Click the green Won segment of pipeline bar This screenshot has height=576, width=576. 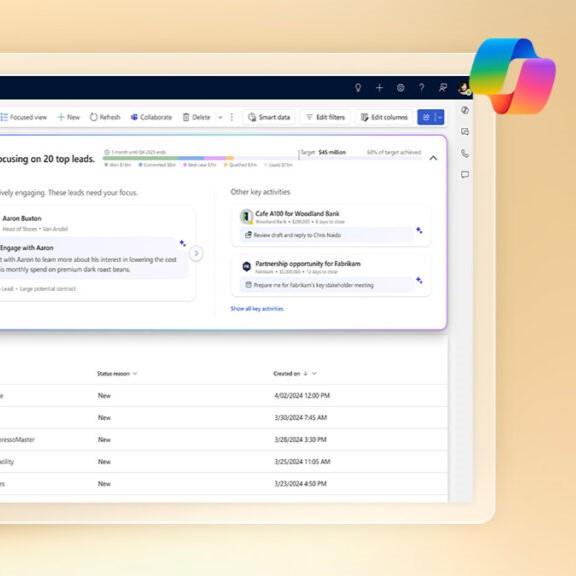140,158
